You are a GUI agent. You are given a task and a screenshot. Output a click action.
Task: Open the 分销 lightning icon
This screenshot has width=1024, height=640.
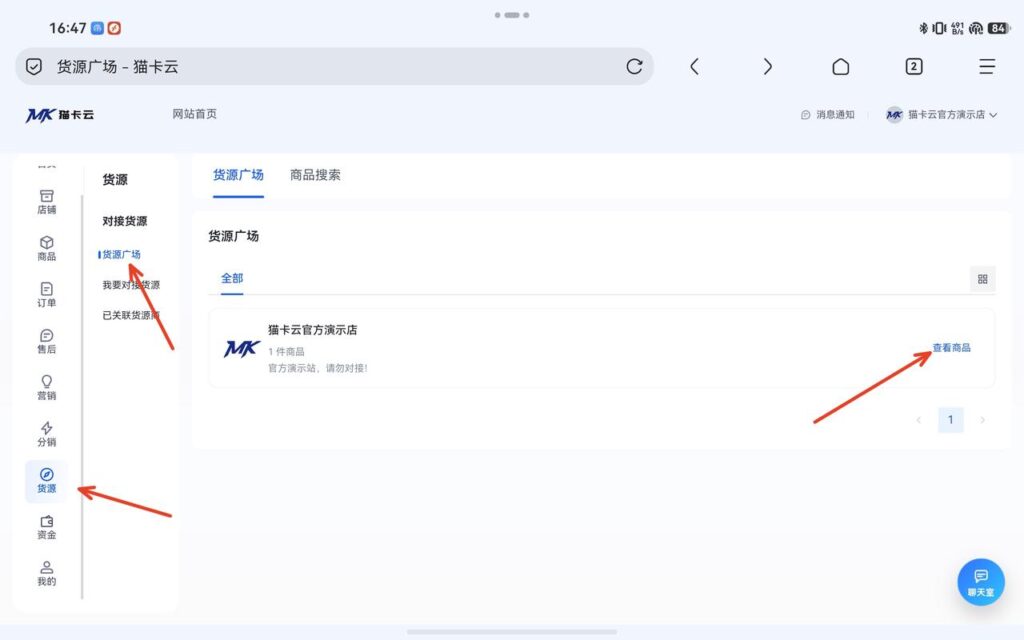coord(46,434)
